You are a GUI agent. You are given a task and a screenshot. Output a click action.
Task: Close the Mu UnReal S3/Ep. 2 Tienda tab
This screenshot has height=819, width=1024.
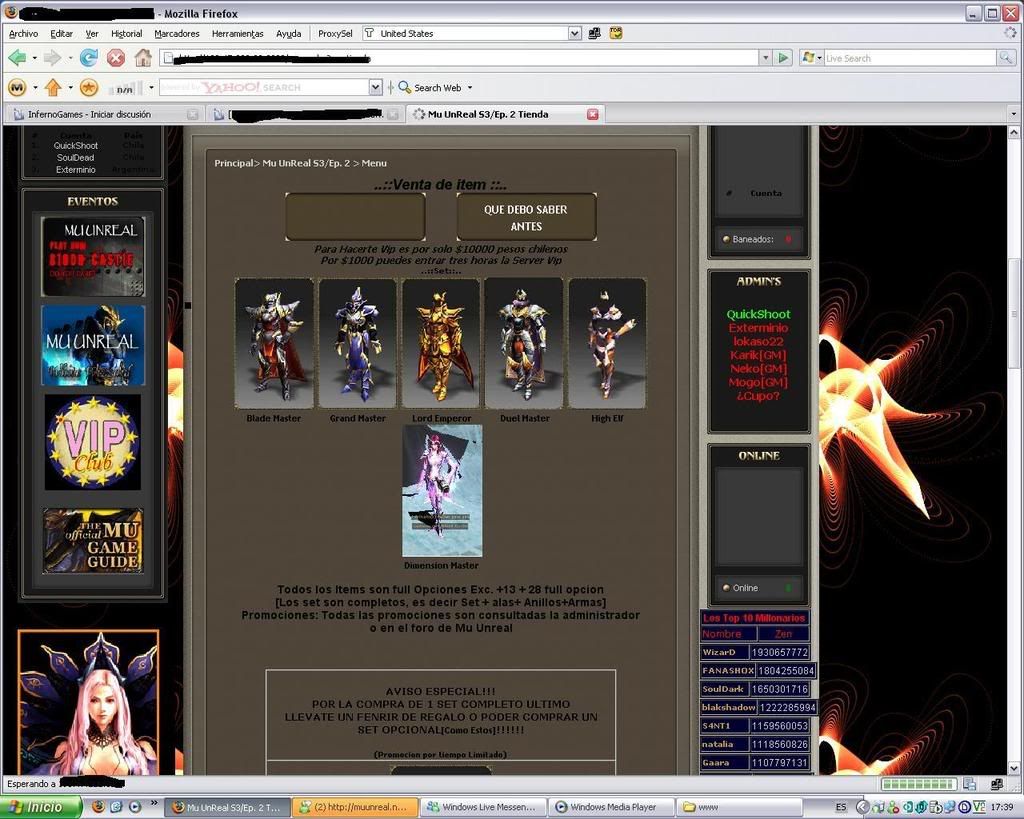pyautogui.click(x=592, y=114)
